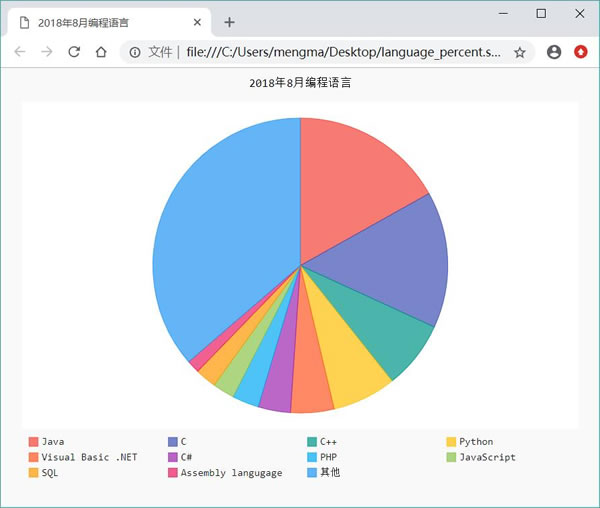The image size is (600, 508).
Task: Go forward to the next page
Action: click(x=47, y=52)
